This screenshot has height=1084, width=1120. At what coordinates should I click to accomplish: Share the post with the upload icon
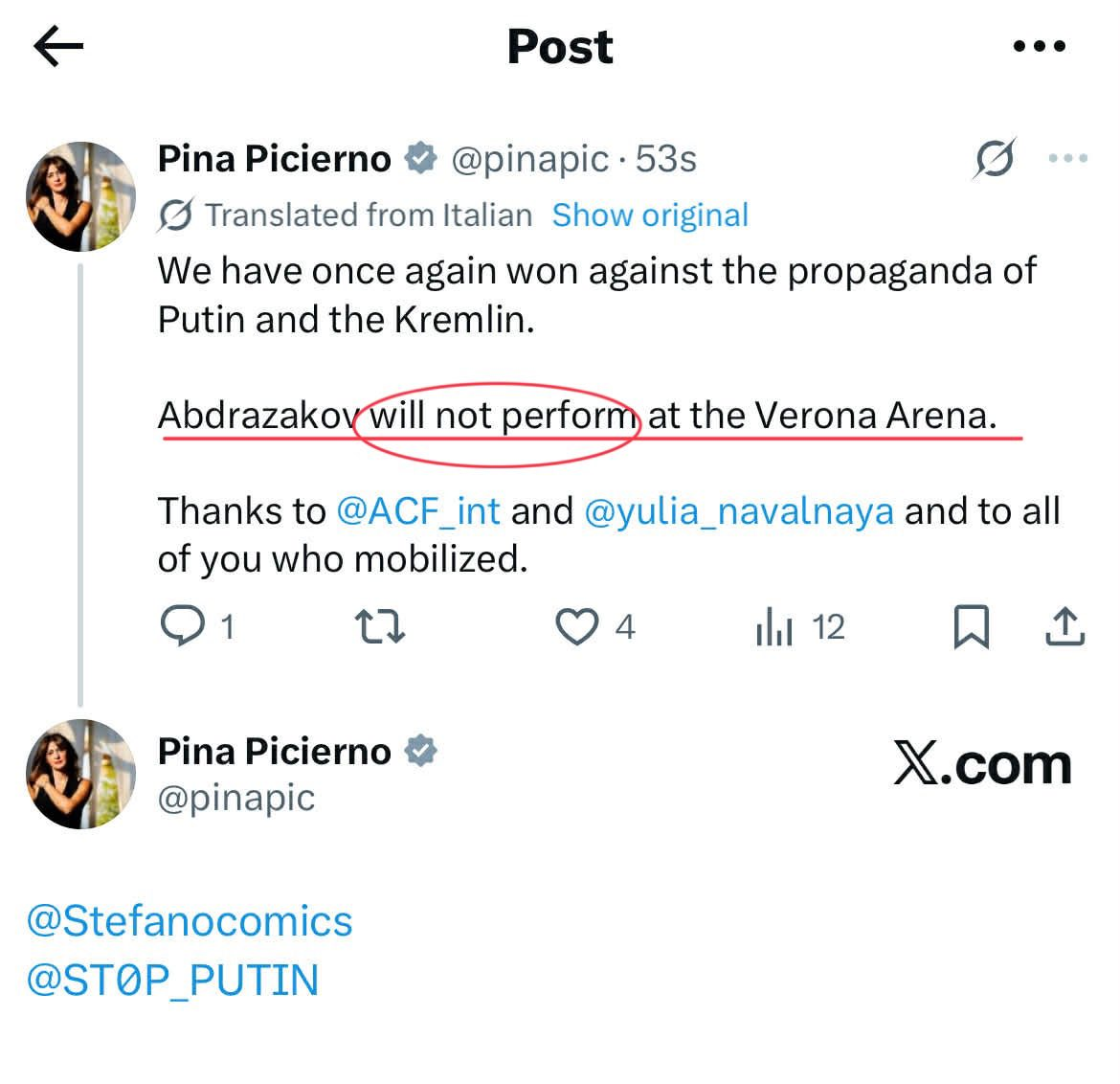tap(1064, 627)
